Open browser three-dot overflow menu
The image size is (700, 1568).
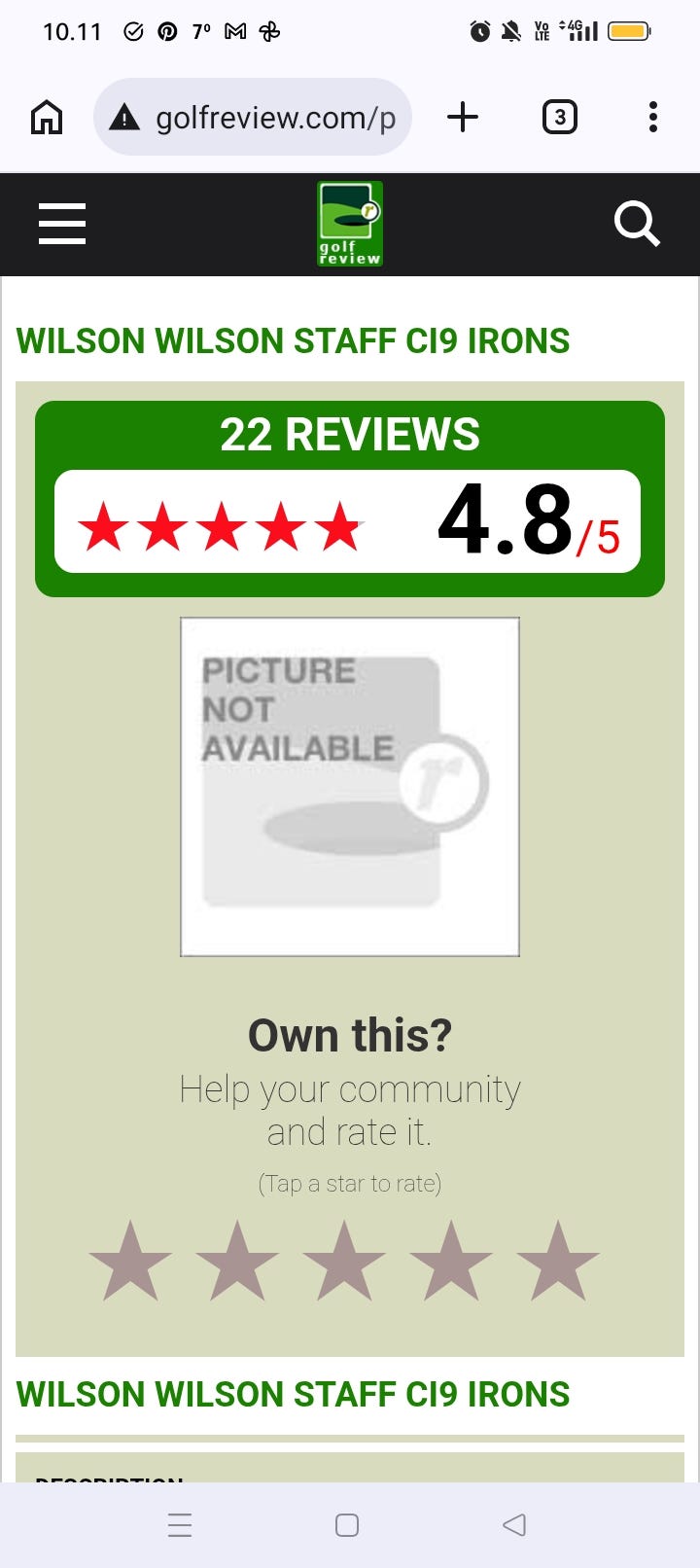(653, 118)
